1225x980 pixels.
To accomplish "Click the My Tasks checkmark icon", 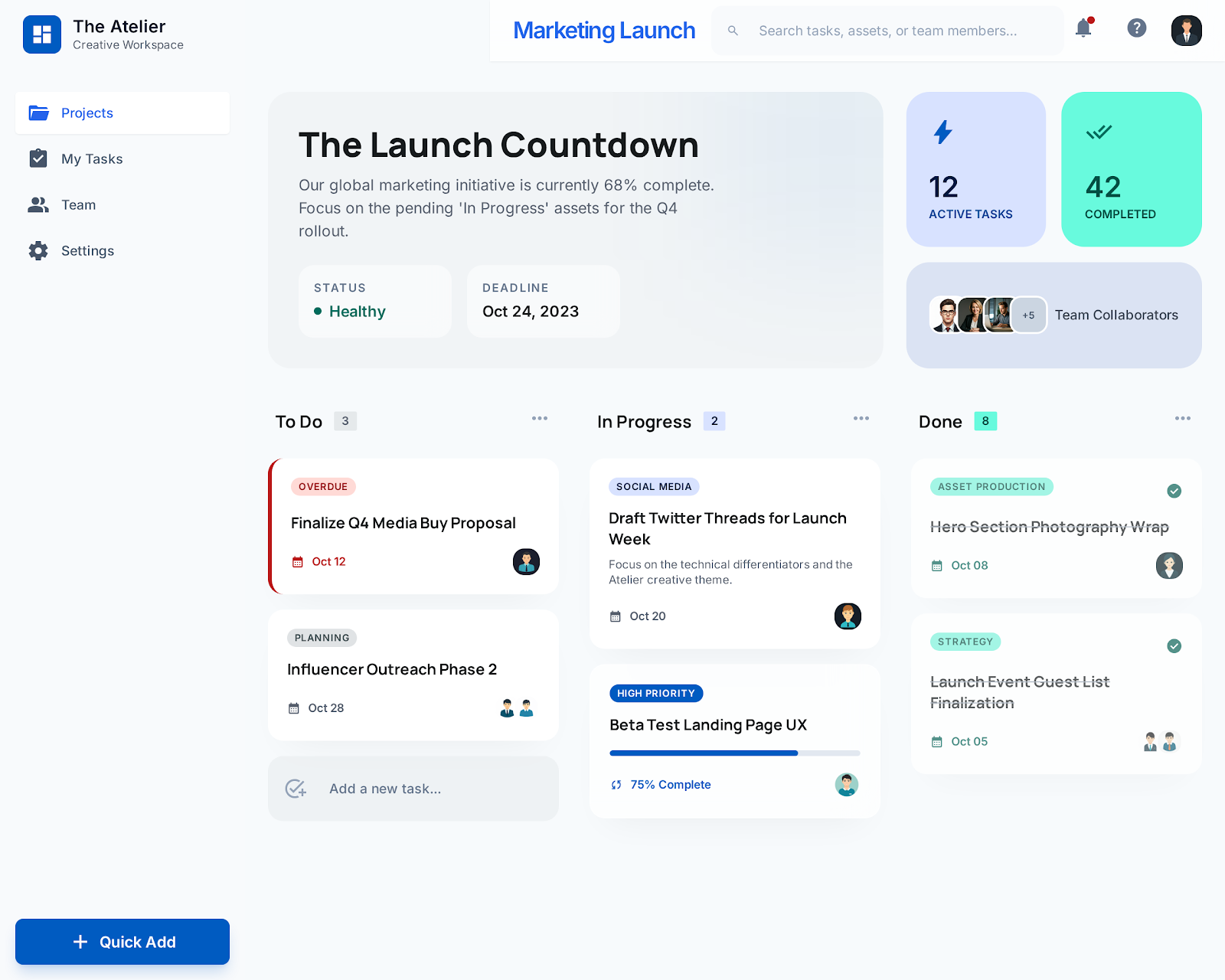I will [38, 158].
